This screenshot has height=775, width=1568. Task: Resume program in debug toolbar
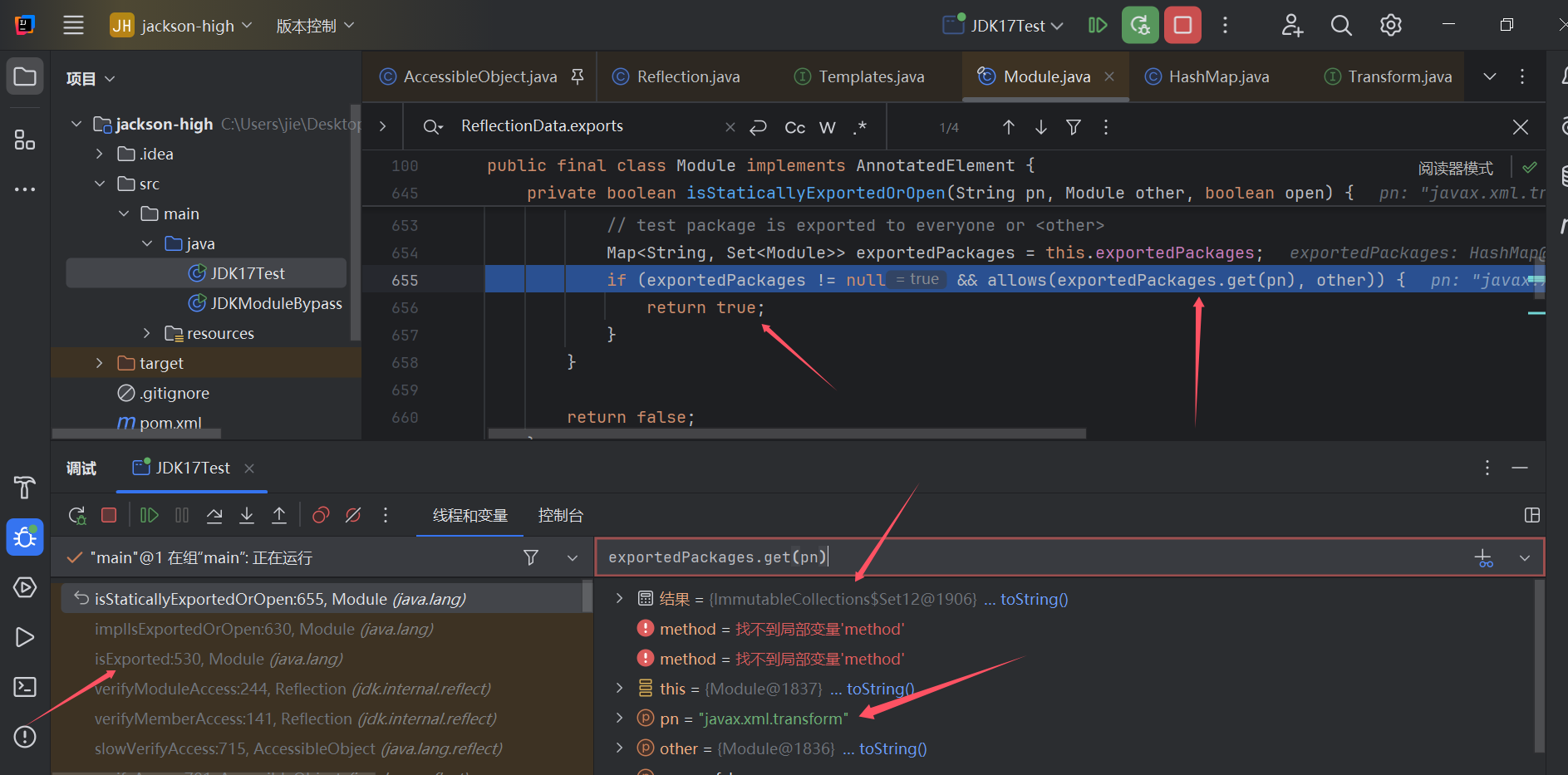(x=150, y=515)
